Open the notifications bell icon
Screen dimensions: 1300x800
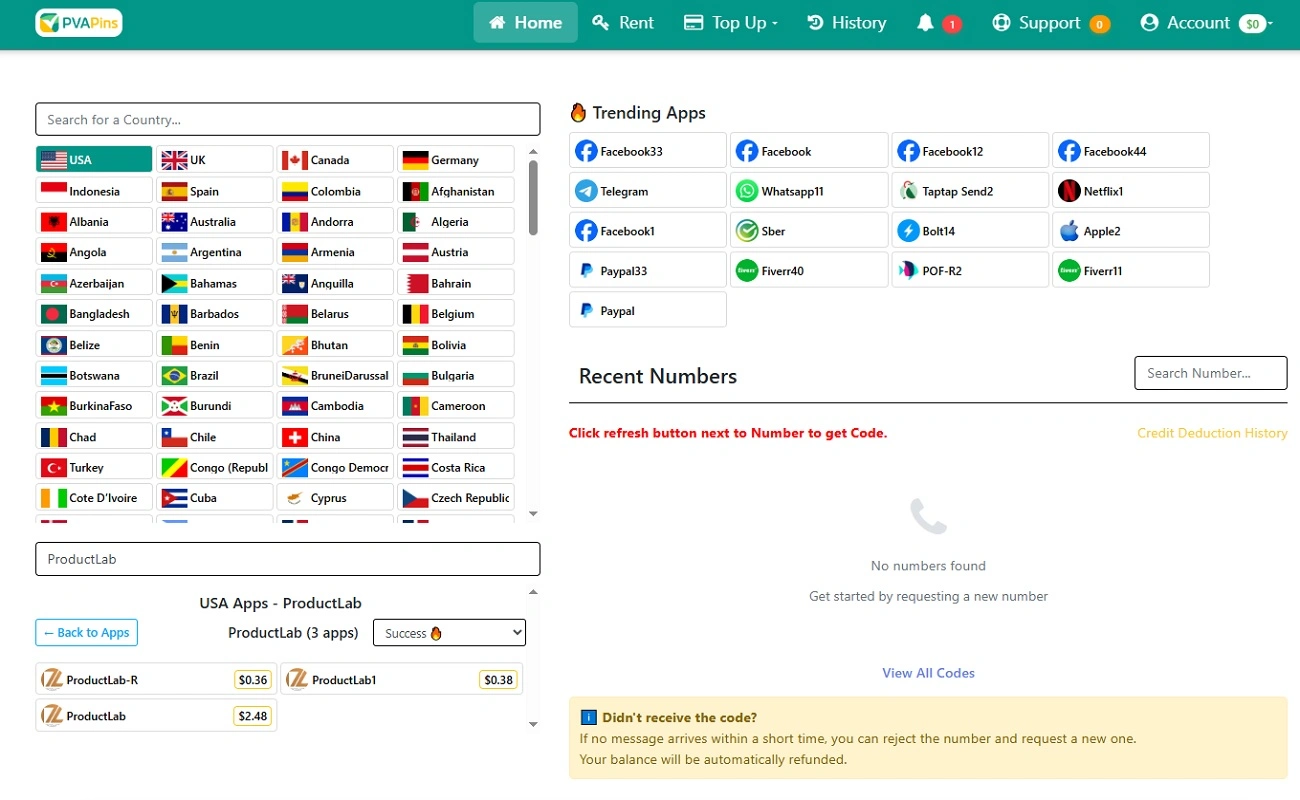[925, 23]
